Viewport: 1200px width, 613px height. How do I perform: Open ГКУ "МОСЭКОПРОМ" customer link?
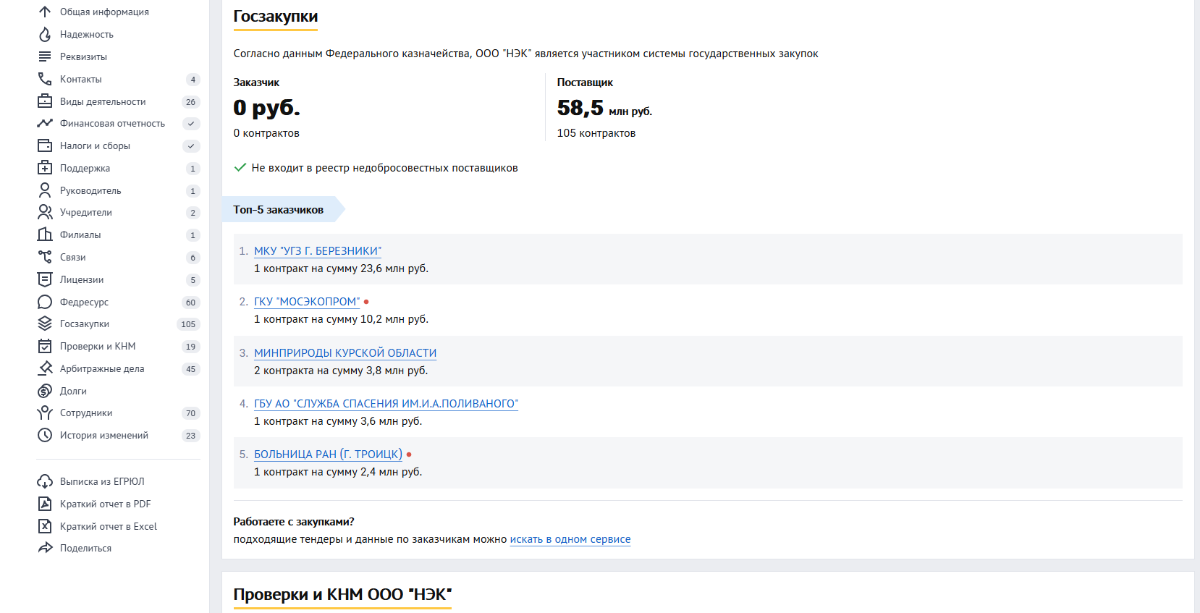point(306,302)
